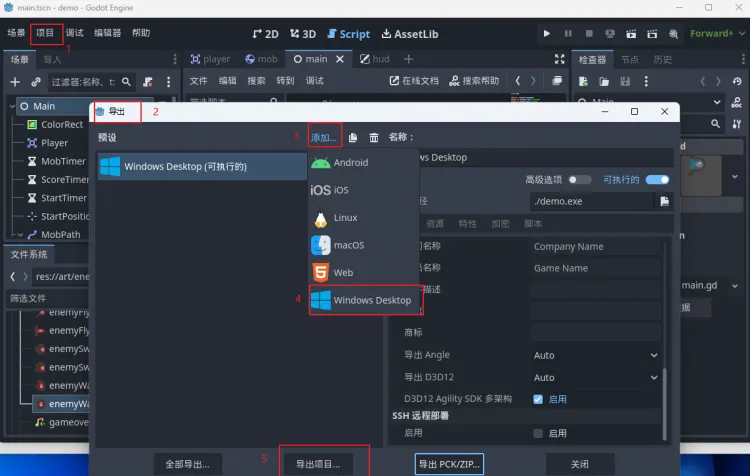This screenshot has height=476, width=750.
Task: Select the ColorRect node
Action: click(62, 124)
